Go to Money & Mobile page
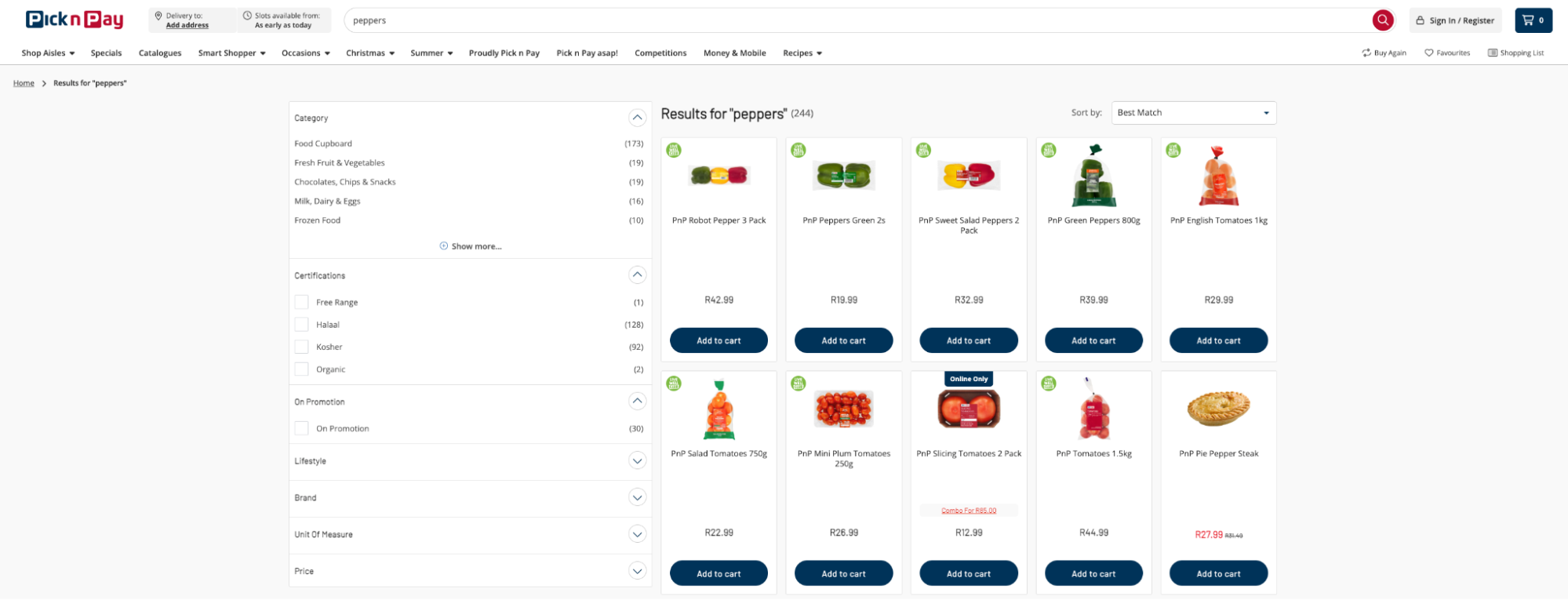Viewport: 1568px width, 600px height. (734, 53)
